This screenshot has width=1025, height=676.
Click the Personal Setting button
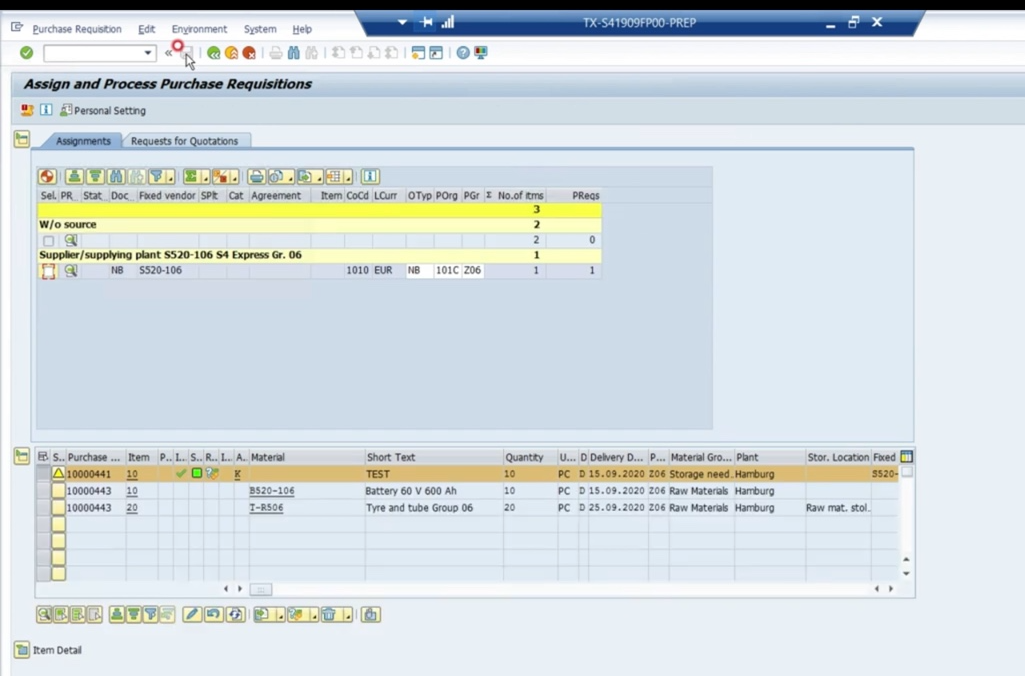pyautogui.click(x=103, y=110)
